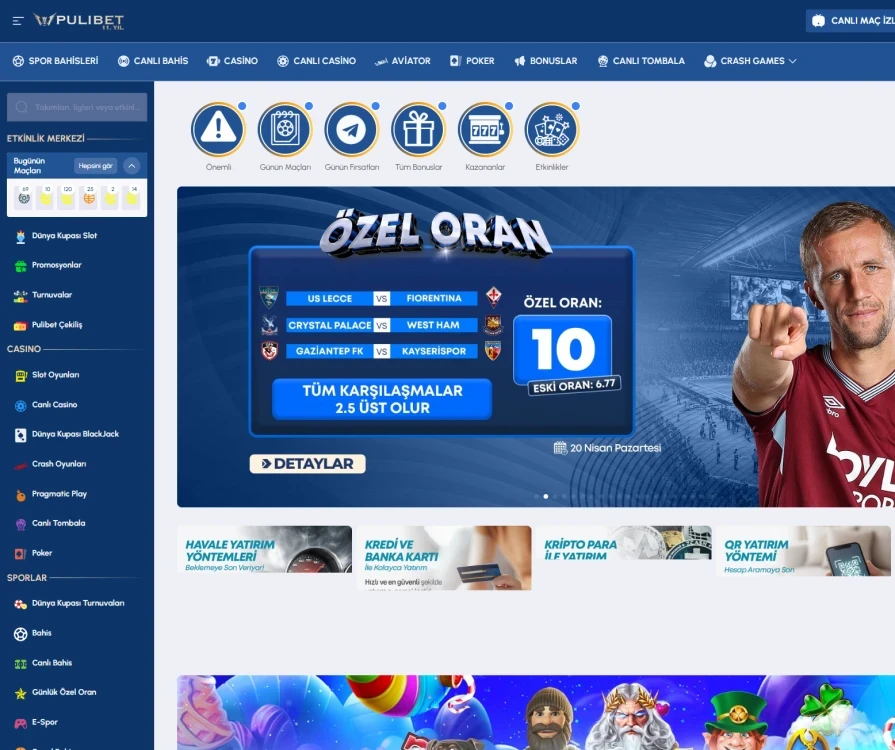Select the sport icon showing 14 matches
895x750 pixels.
132,197
